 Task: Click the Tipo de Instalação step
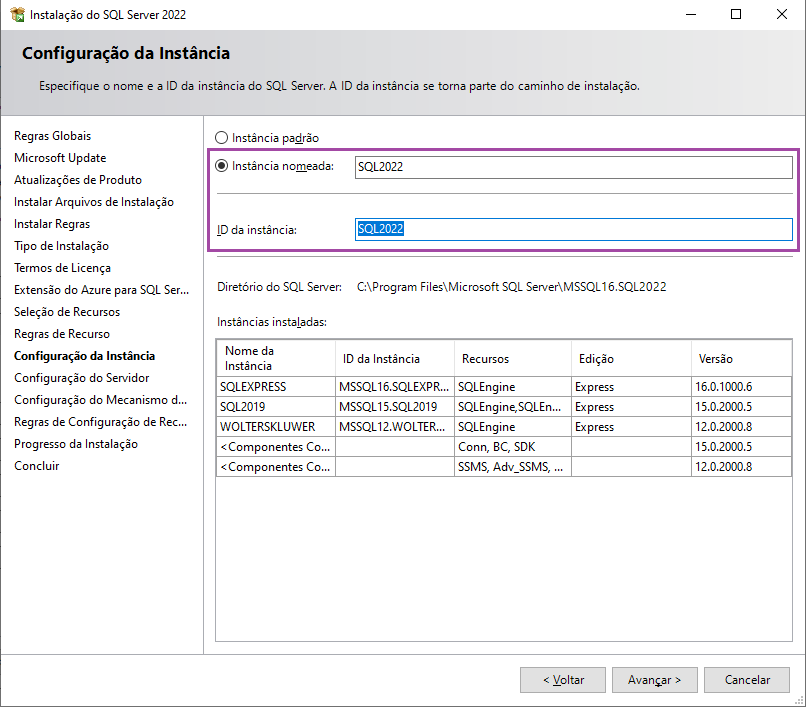[x=61, y=246]
